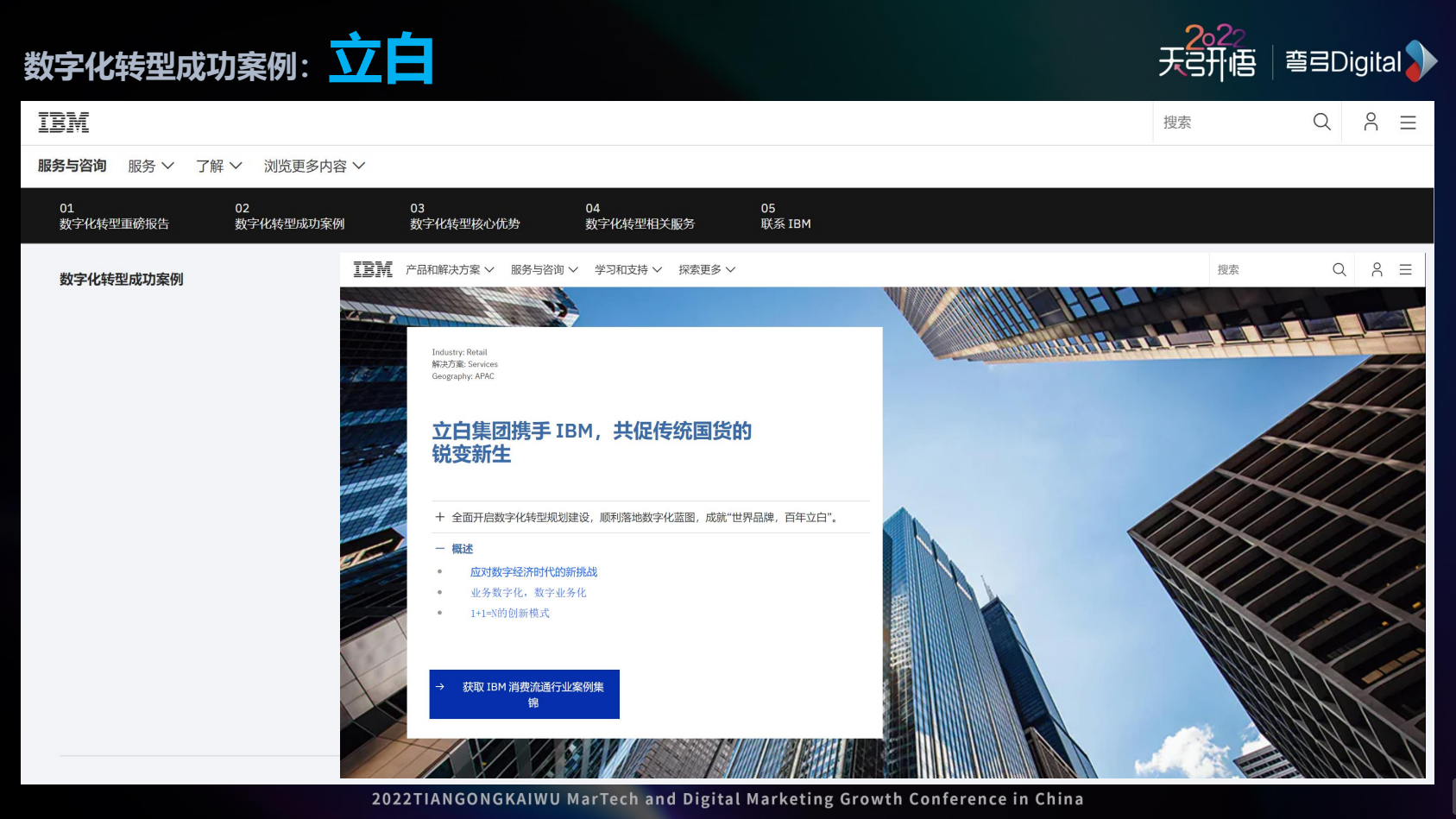Collapse the 概述 section
This screenshot has width=1456, height=819.
440,549
